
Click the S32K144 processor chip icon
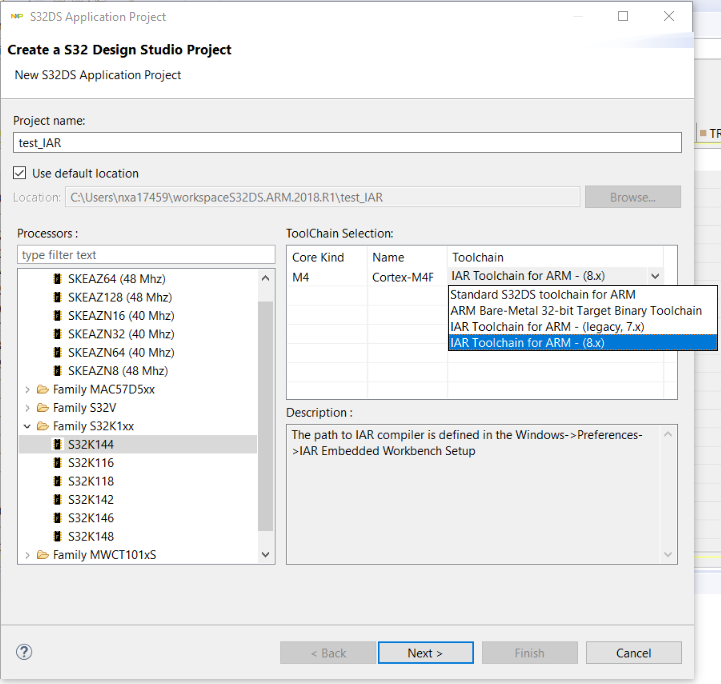click(58, 445)
